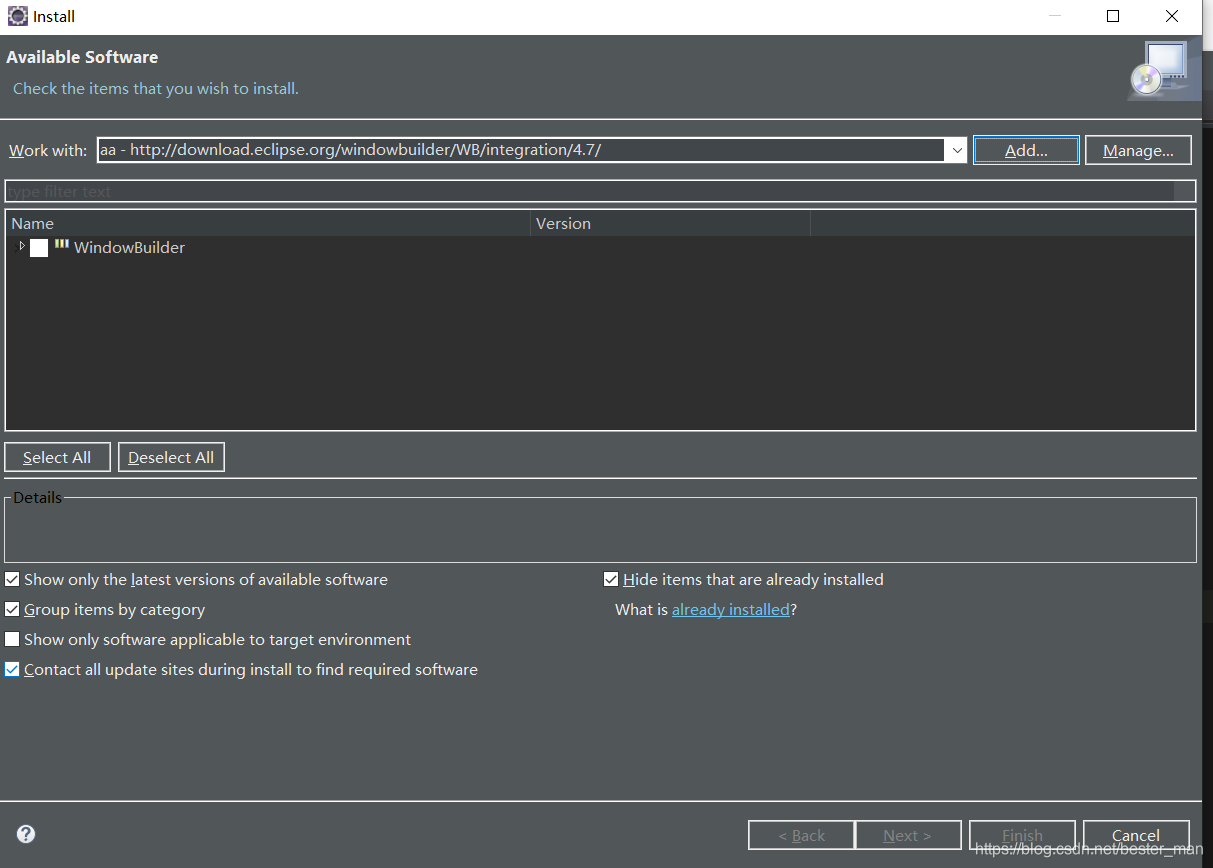Click the Name column header
This screenshot has height=868, width=1213.
[267, 223]
